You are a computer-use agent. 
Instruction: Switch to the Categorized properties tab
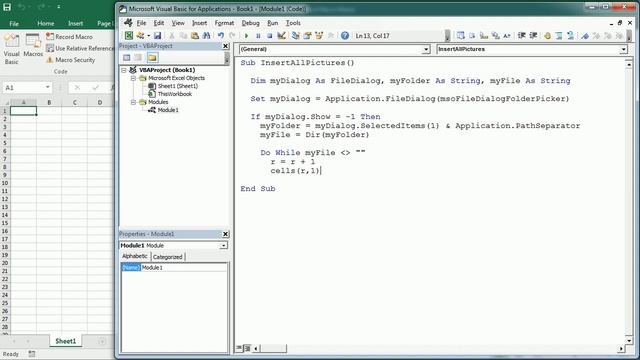(167, 257)
